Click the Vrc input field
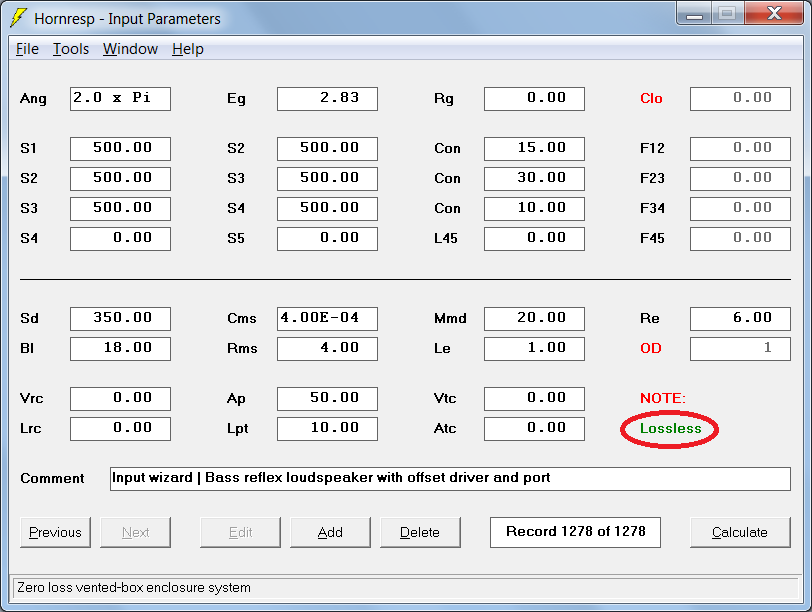The height and width of the screenshot is (612, 812). point(120,399)
